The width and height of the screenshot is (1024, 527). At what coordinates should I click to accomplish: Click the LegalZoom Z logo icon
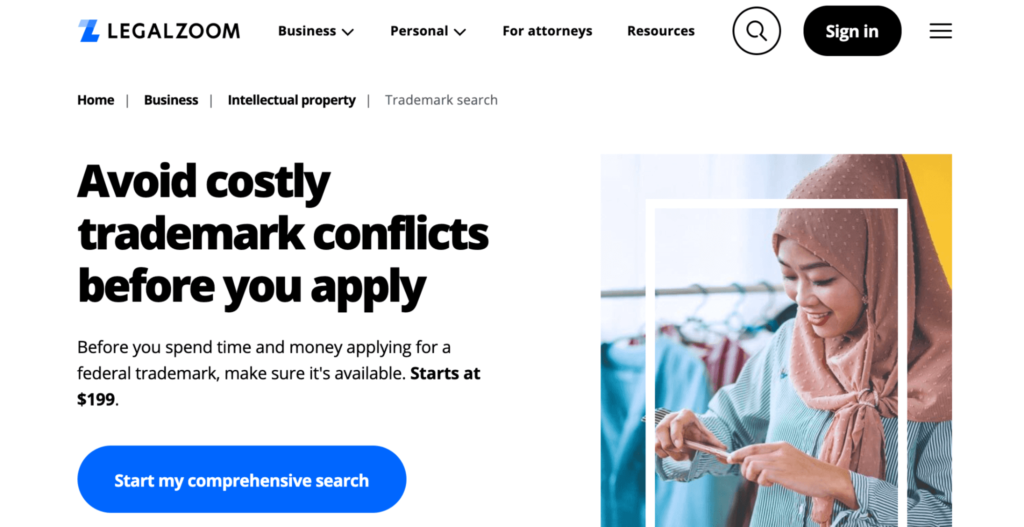coord(89,31)
